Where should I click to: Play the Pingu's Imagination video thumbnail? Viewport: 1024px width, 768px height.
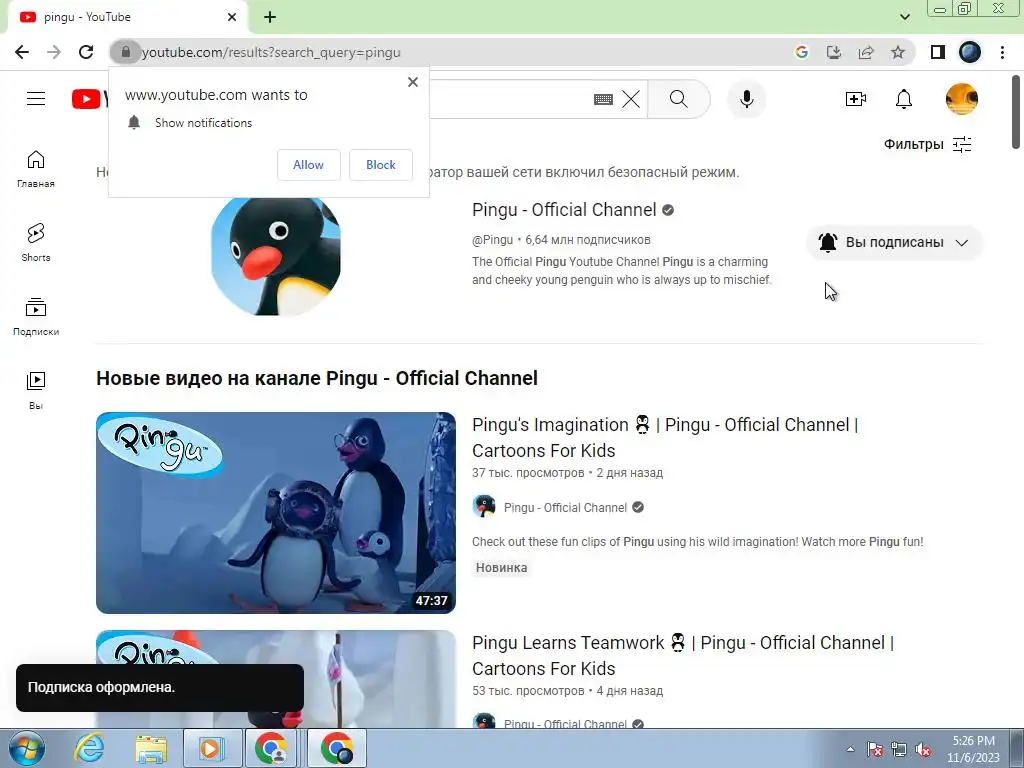pos(276,513)
